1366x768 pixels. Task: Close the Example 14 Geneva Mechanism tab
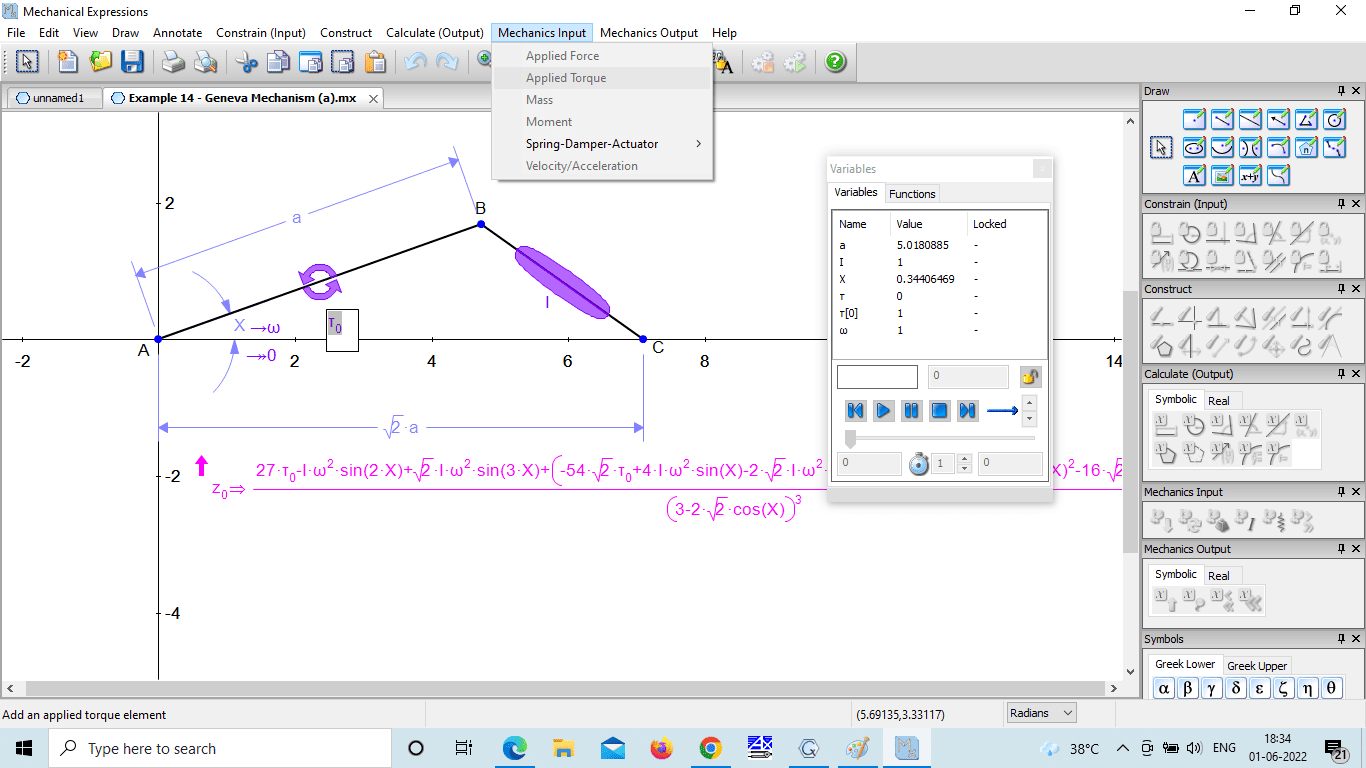373,98
